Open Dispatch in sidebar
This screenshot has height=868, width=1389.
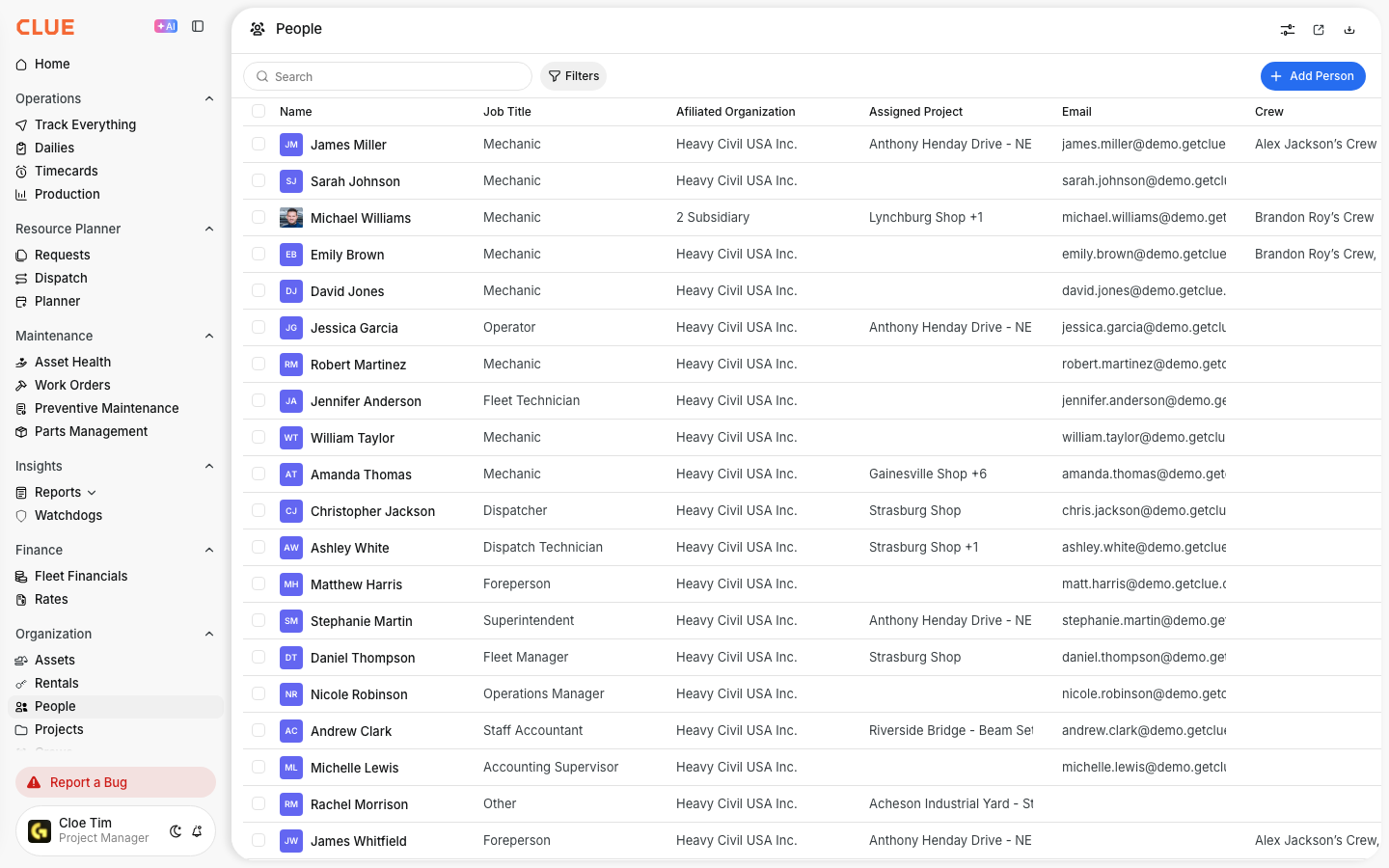click(61, 278)
